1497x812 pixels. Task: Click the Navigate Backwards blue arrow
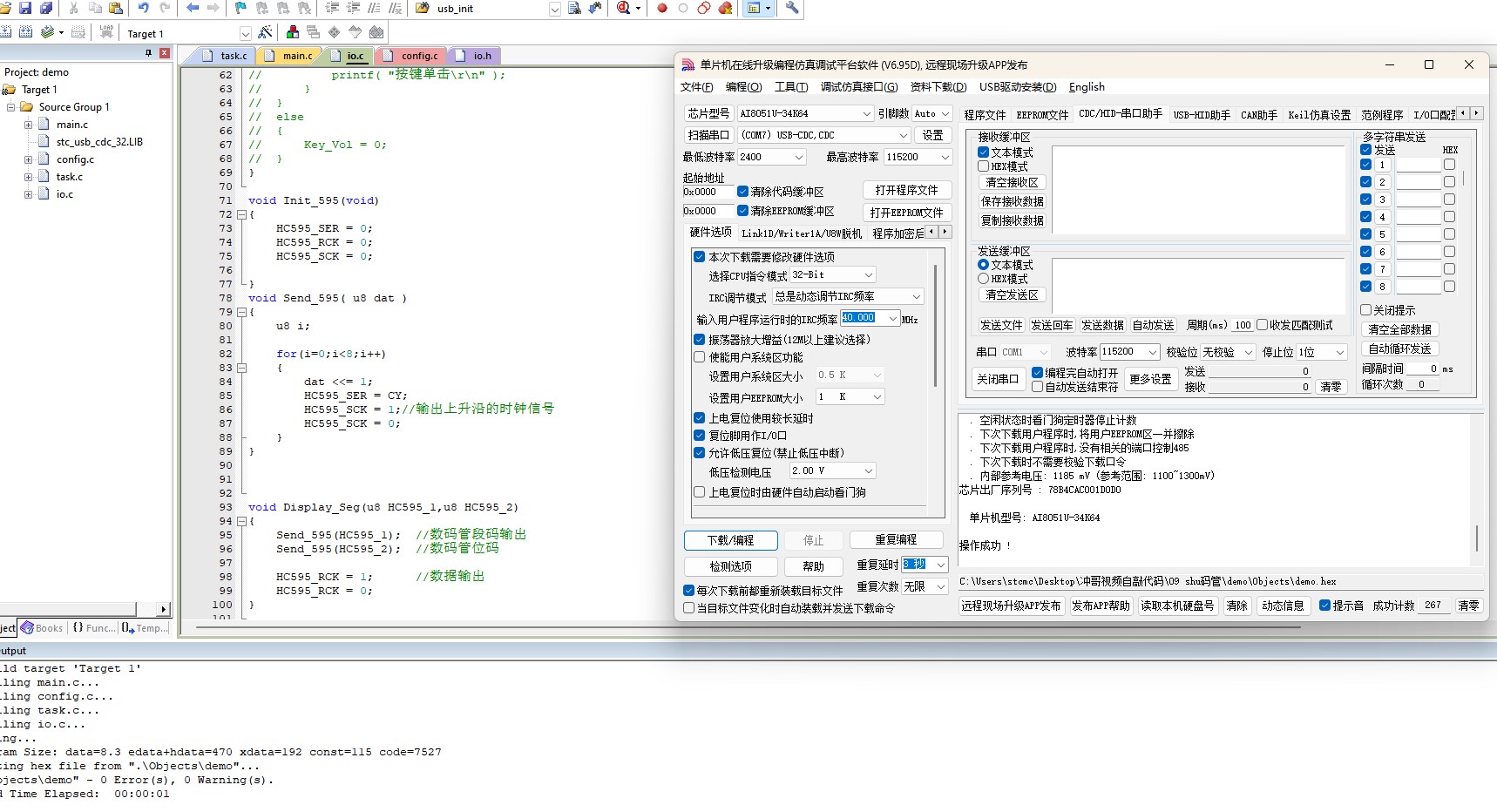[192, 8]
